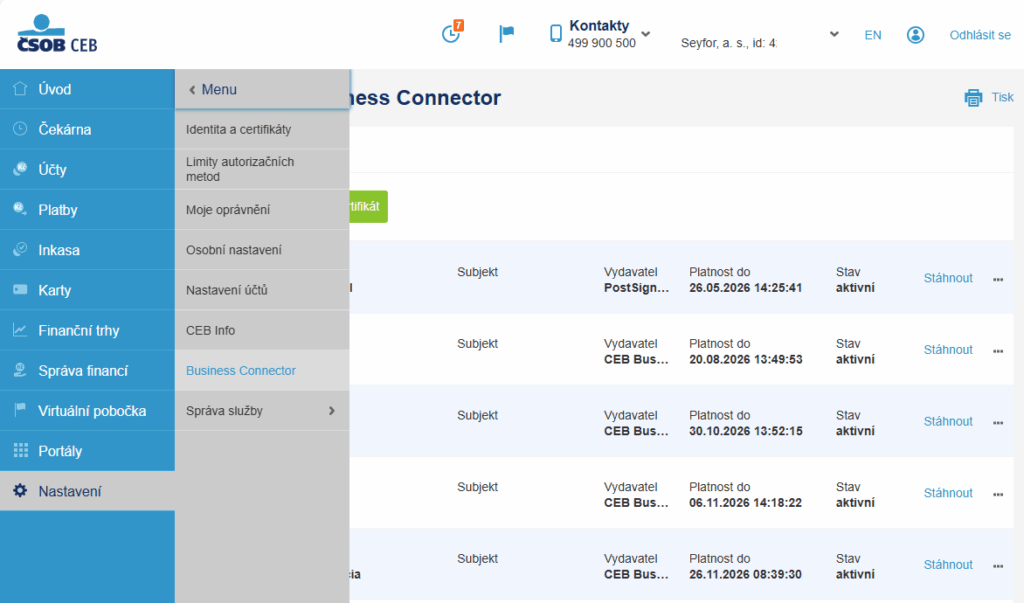Image resolution: width=1024 pixels, height=603 pixels.
Task: Go back using the Menu chevron
Action: (192, 90)
